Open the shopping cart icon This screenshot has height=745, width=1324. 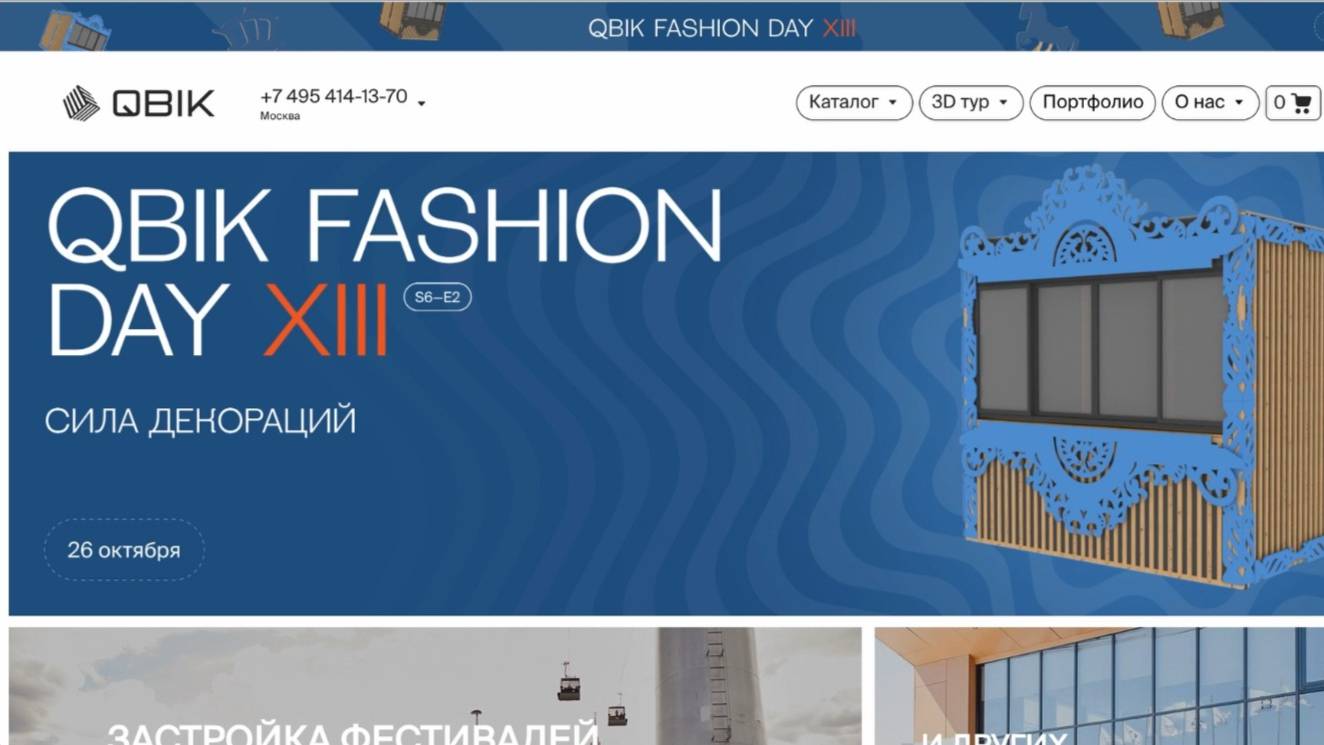1293,102
